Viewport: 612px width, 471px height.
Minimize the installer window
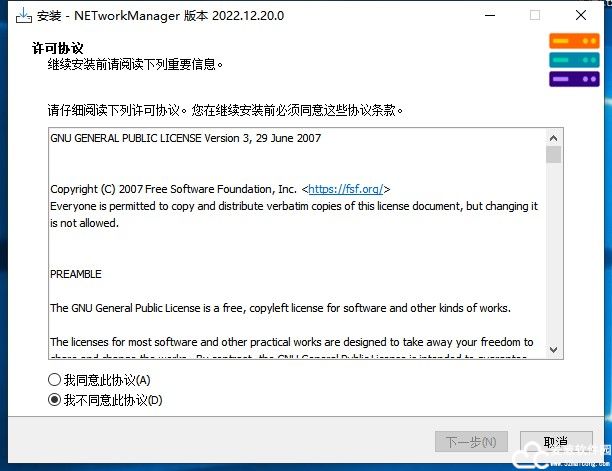pos(490,16)
